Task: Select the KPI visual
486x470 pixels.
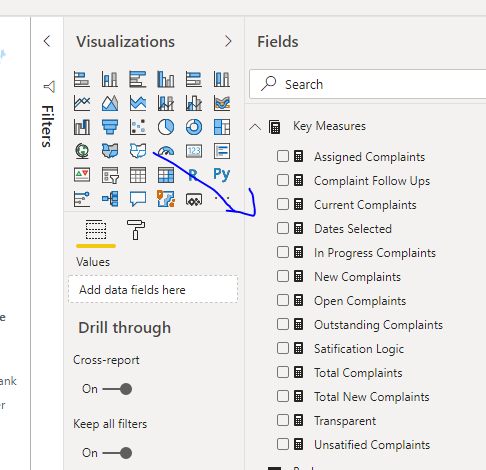Action: pyautogui.click(x=82, y=175)
